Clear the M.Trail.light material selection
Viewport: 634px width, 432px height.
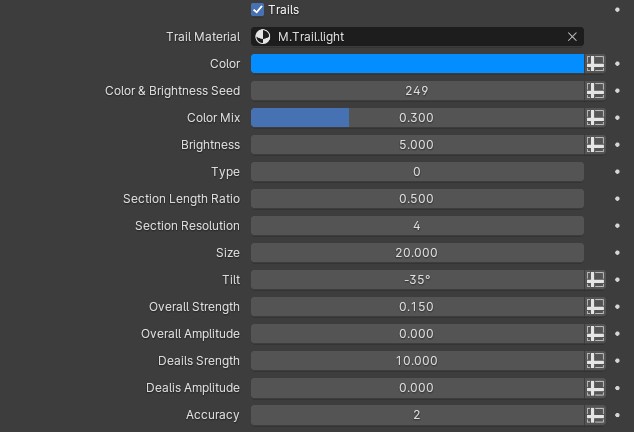coord(572,37)
